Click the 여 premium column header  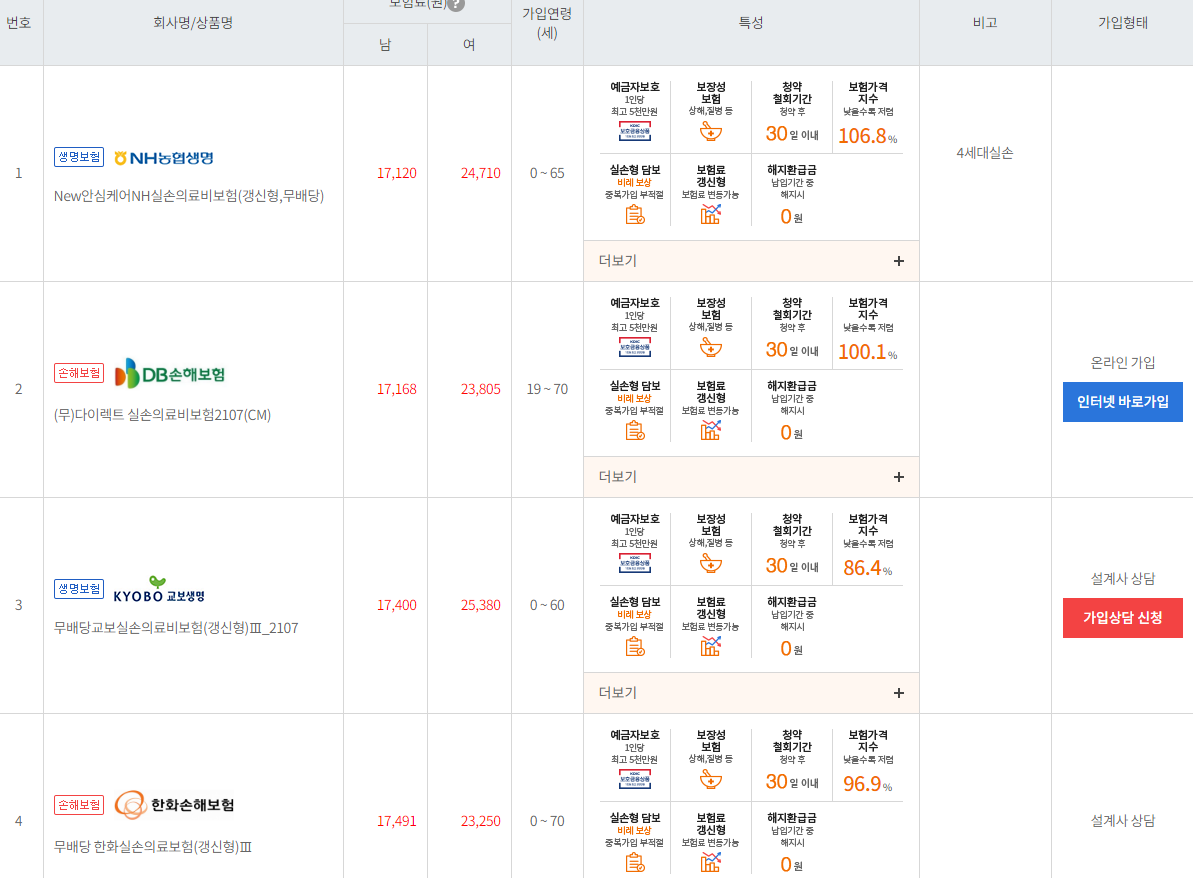tap(469, 45)
